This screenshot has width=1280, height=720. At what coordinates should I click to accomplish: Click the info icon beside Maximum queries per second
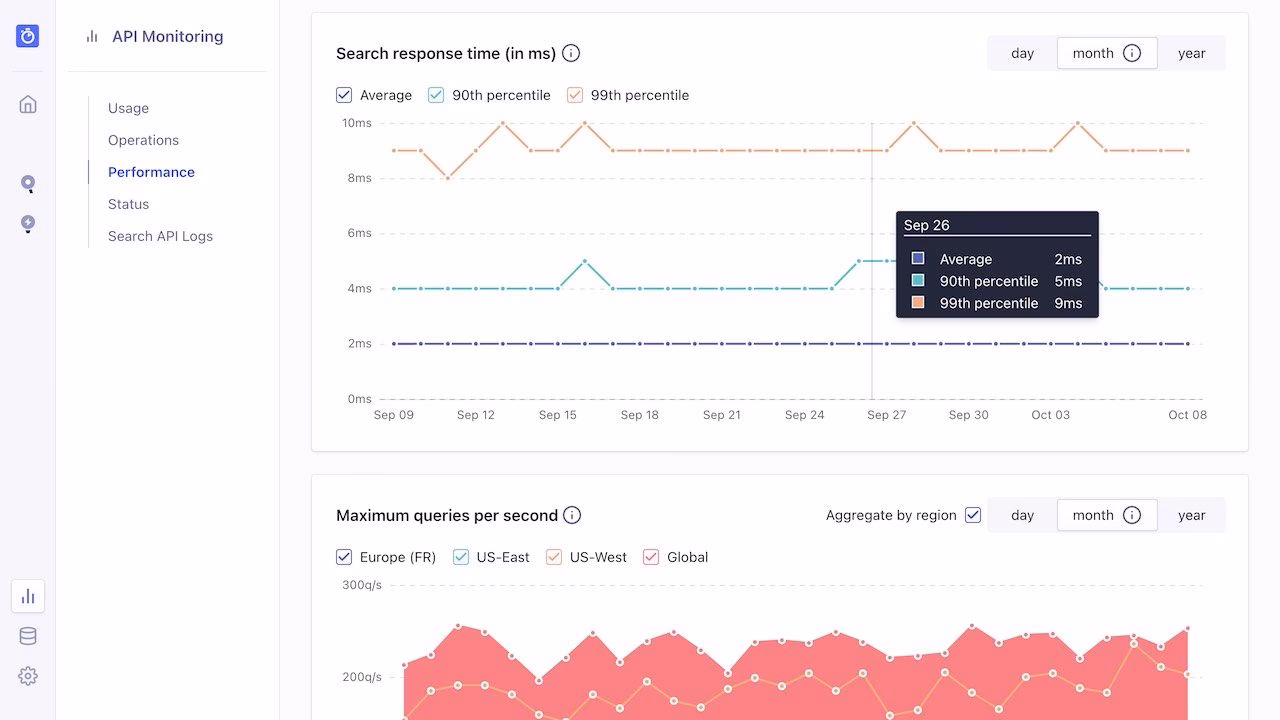point(572,515)
